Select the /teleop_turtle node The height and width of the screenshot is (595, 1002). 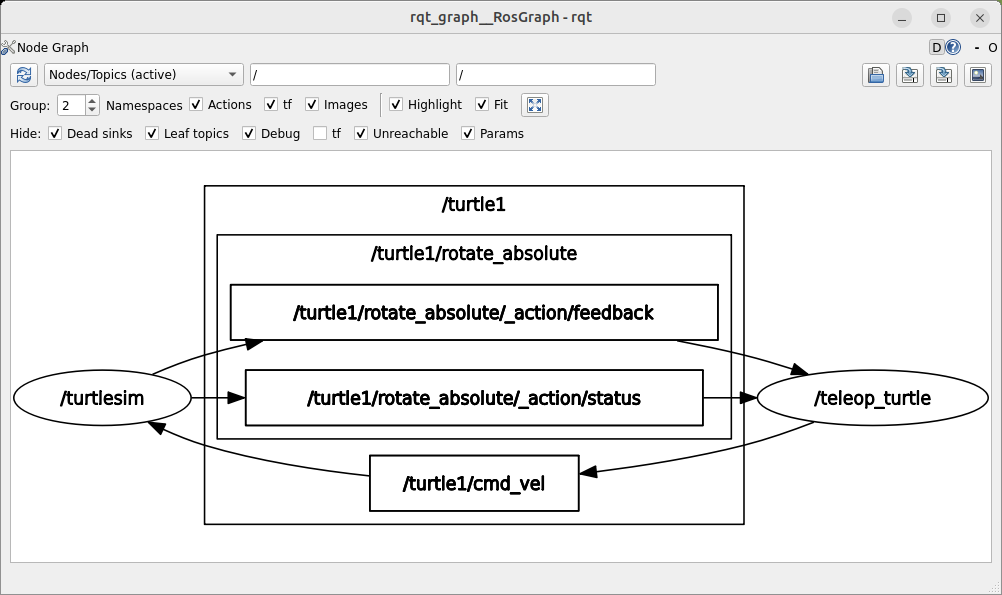click(x=872, y=398)
